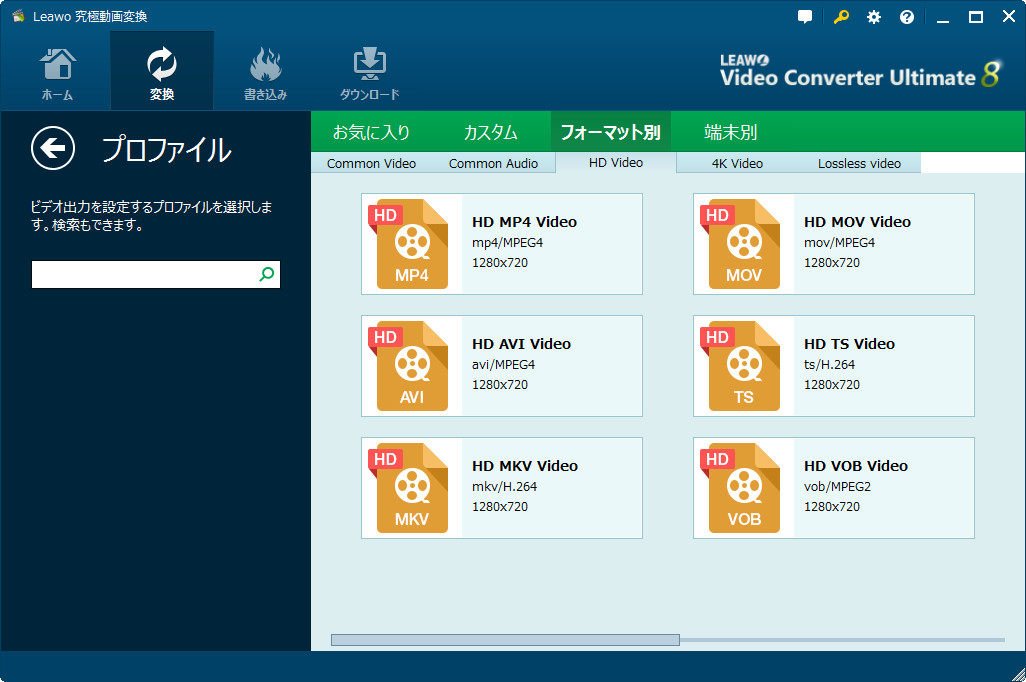Viewport: 1026px width, 682px height.
Task: Switch to the カスタム tab
Action: click(490, 132)
